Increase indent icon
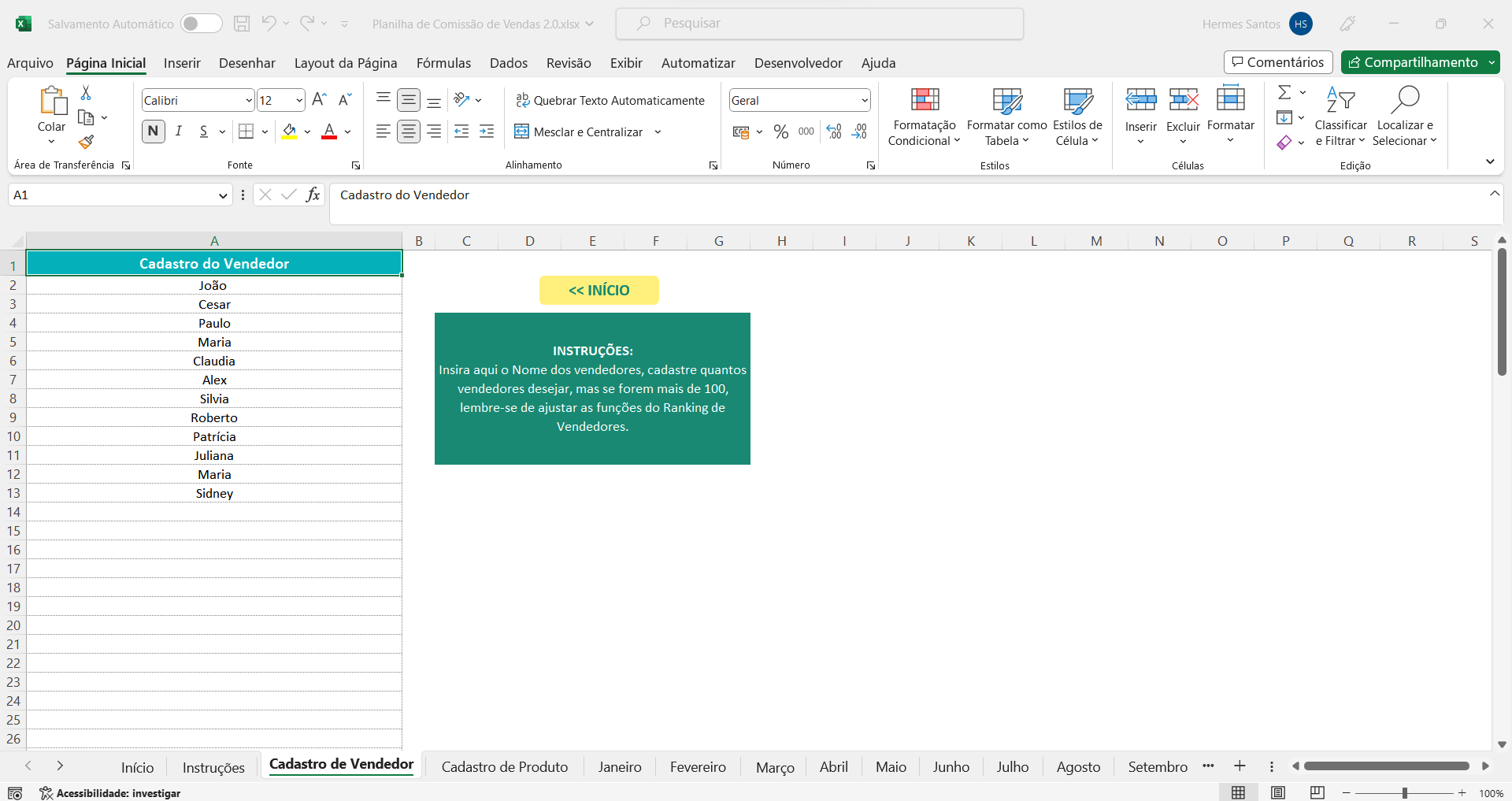Image resolution: width=1512 pixels, height=801 pixels. (x=487, y=132)
